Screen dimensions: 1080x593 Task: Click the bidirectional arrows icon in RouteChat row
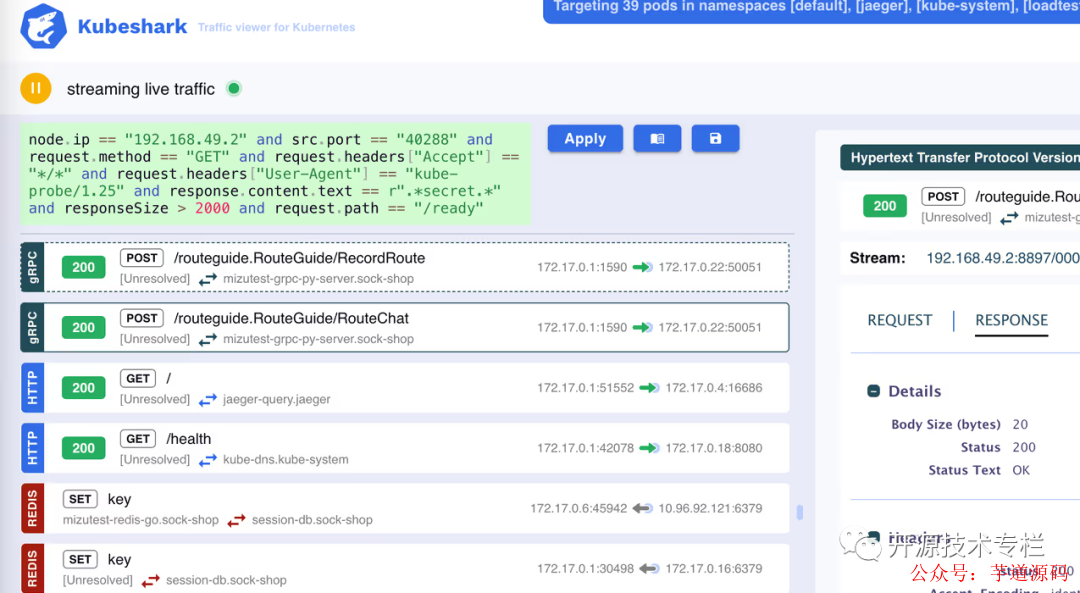coord(207,340)
